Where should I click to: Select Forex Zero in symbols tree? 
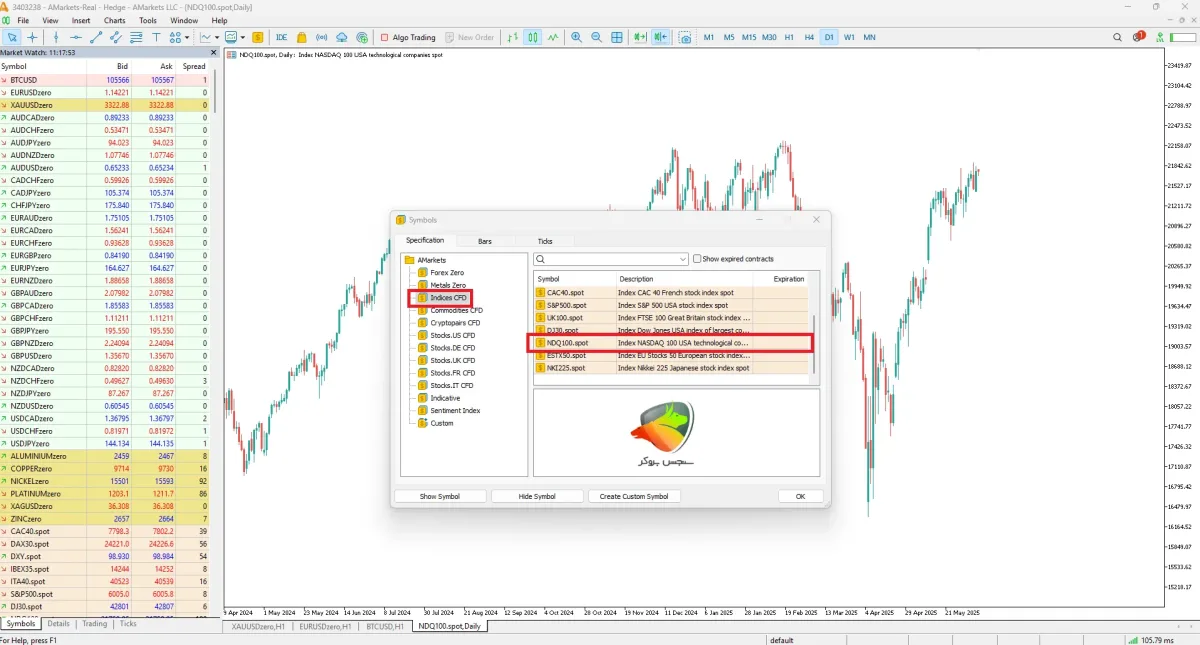click(446, 272)
